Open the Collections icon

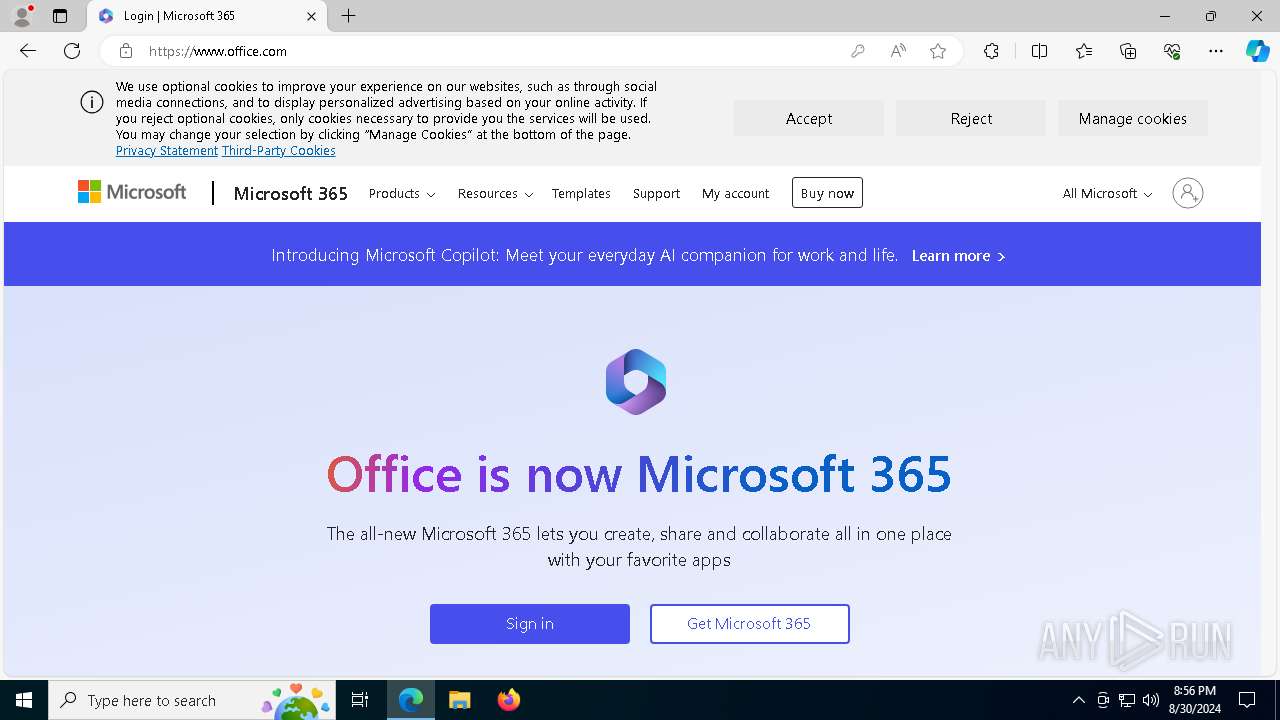(x=1128, y=51)
